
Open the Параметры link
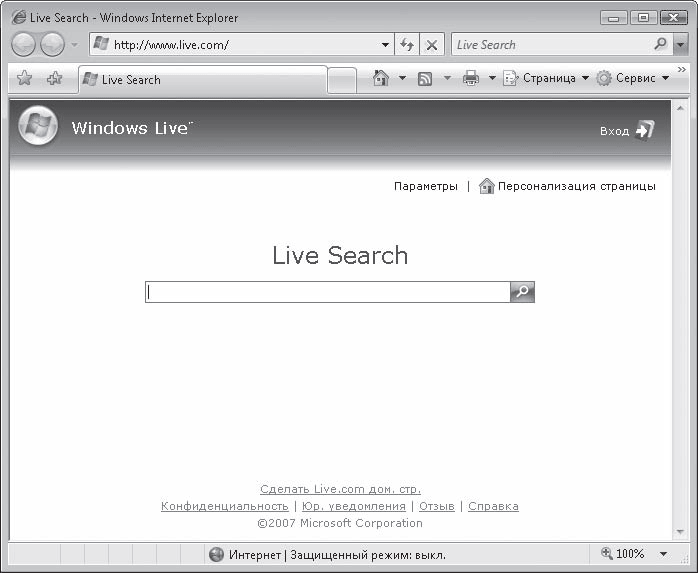click(425, 186)
